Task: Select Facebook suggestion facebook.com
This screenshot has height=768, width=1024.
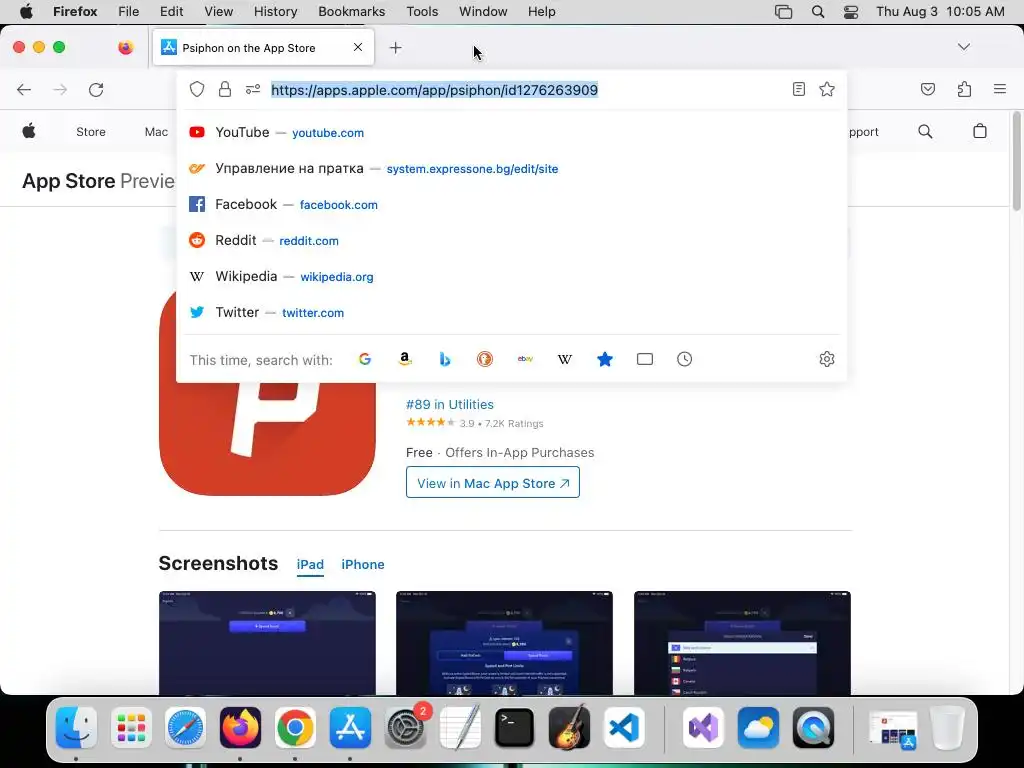Action: 511,204
